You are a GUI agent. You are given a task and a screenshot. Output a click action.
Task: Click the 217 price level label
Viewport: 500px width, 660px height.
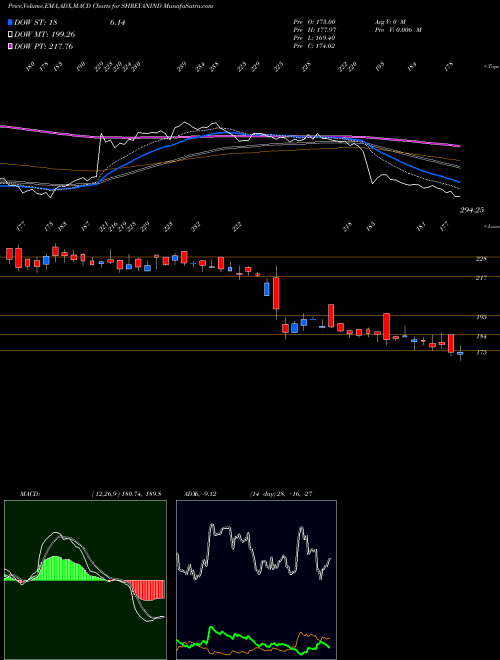481,278
